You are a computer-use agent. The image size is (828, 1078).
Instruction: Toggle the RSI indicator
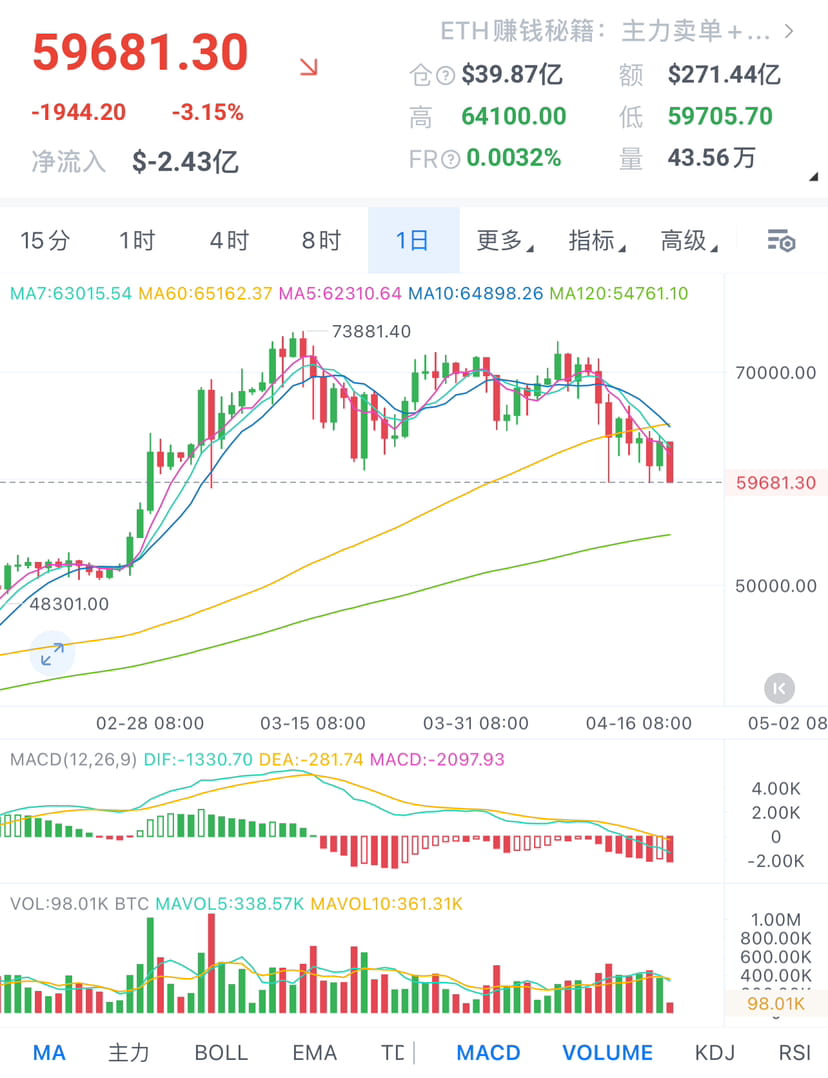tap(795, 1052)
